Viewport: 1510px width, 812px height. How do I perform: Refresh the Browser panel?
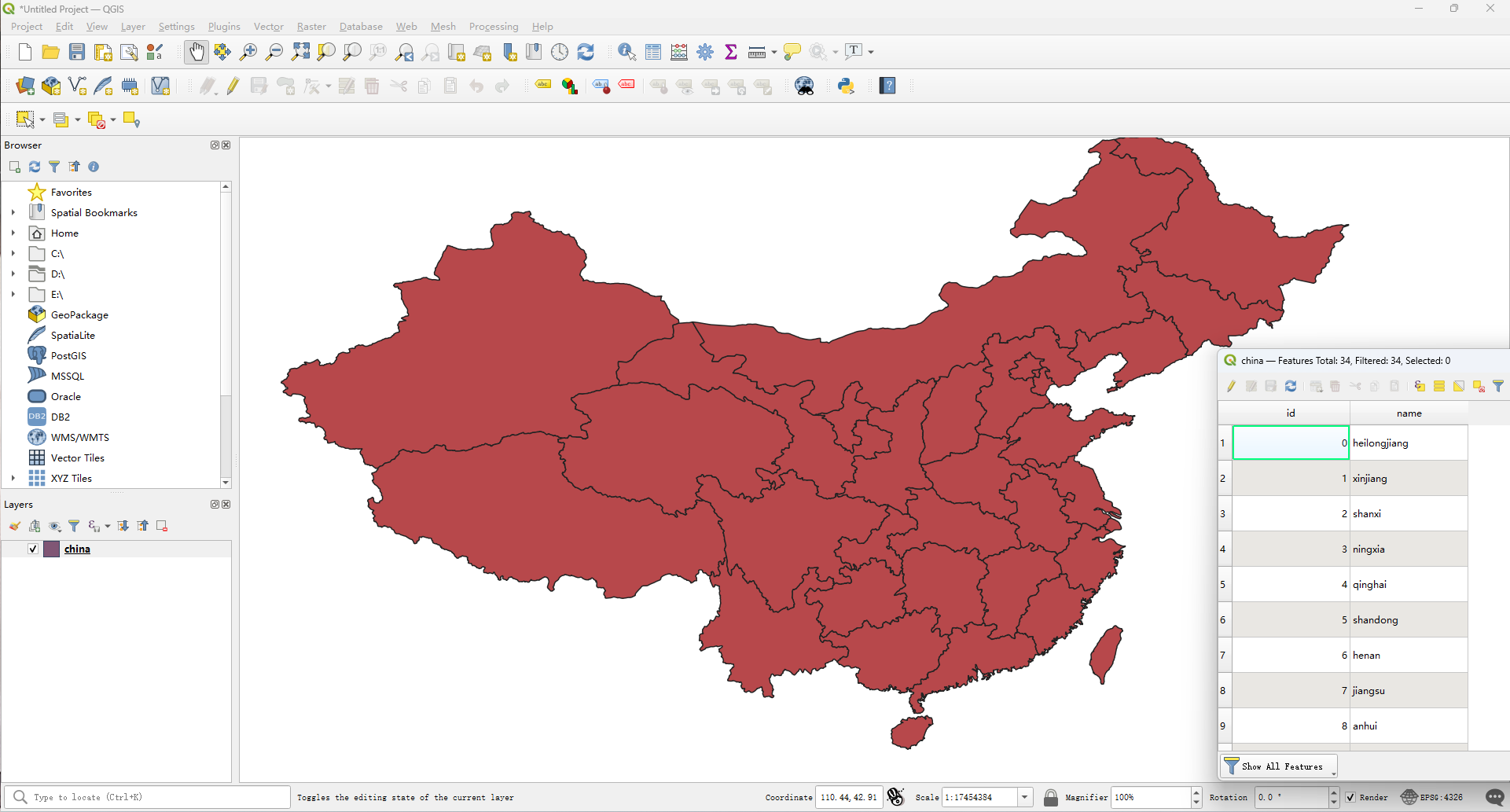[35, 167]
